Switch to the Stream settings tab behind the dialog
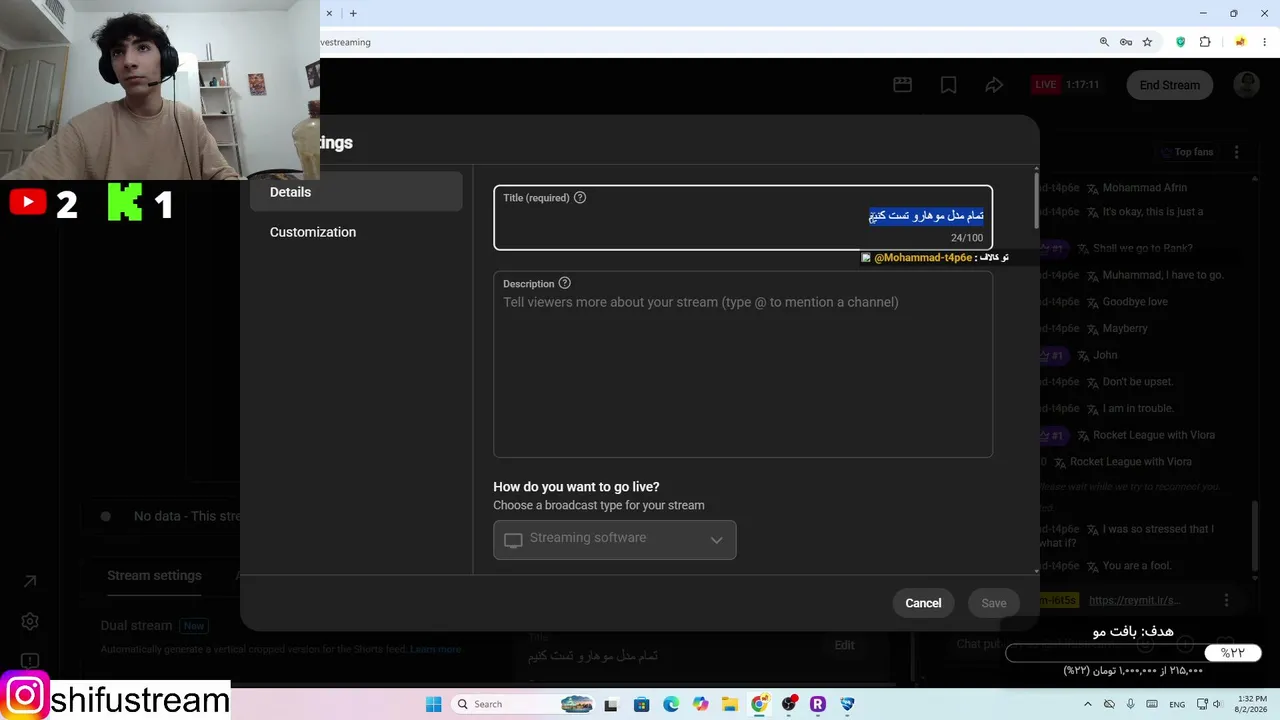Viewport: 1280px width, 720px height. coord(154,575)
